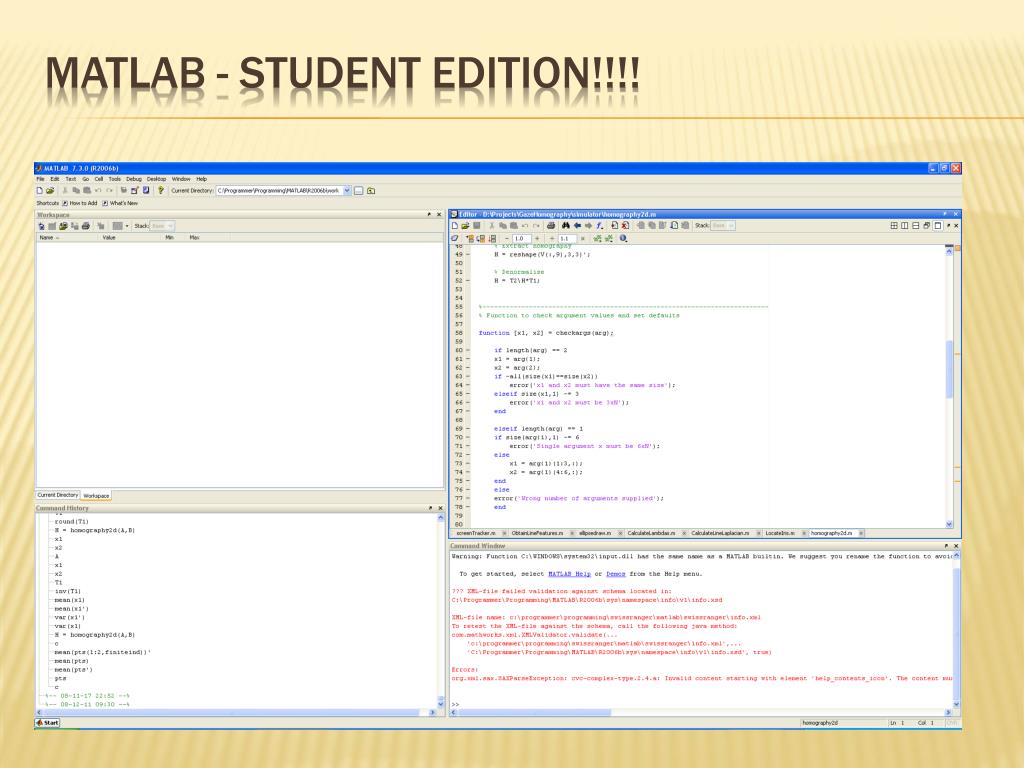The width and height of the screenshot is (1024, 768).
Task: Click the Import Data icon in Workspace toolbar
Action: 63,226
